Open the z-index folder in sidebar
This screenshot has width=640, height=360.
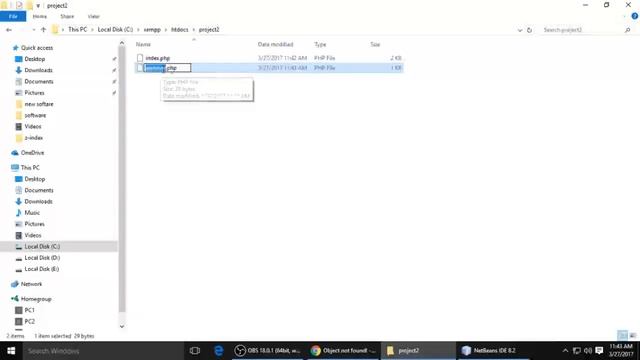click(x=33, y=138)
